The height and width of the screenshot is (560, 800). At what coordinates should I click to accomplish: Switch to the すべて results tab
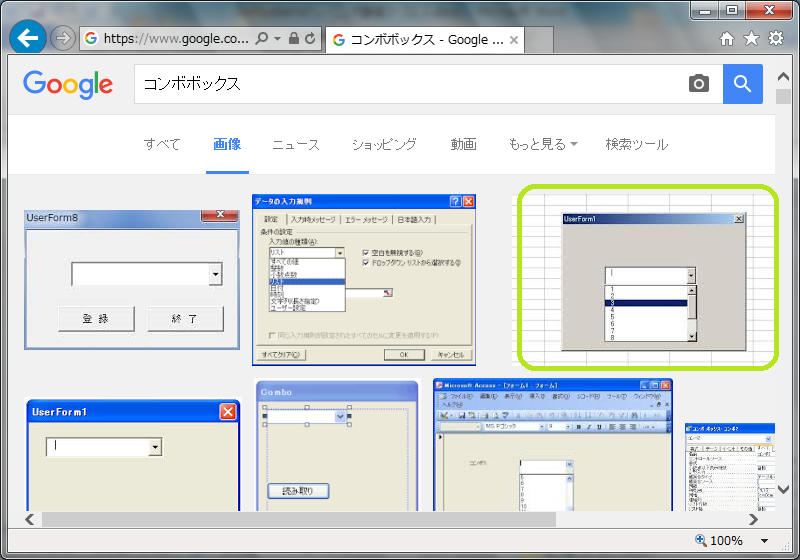point(162,144)
